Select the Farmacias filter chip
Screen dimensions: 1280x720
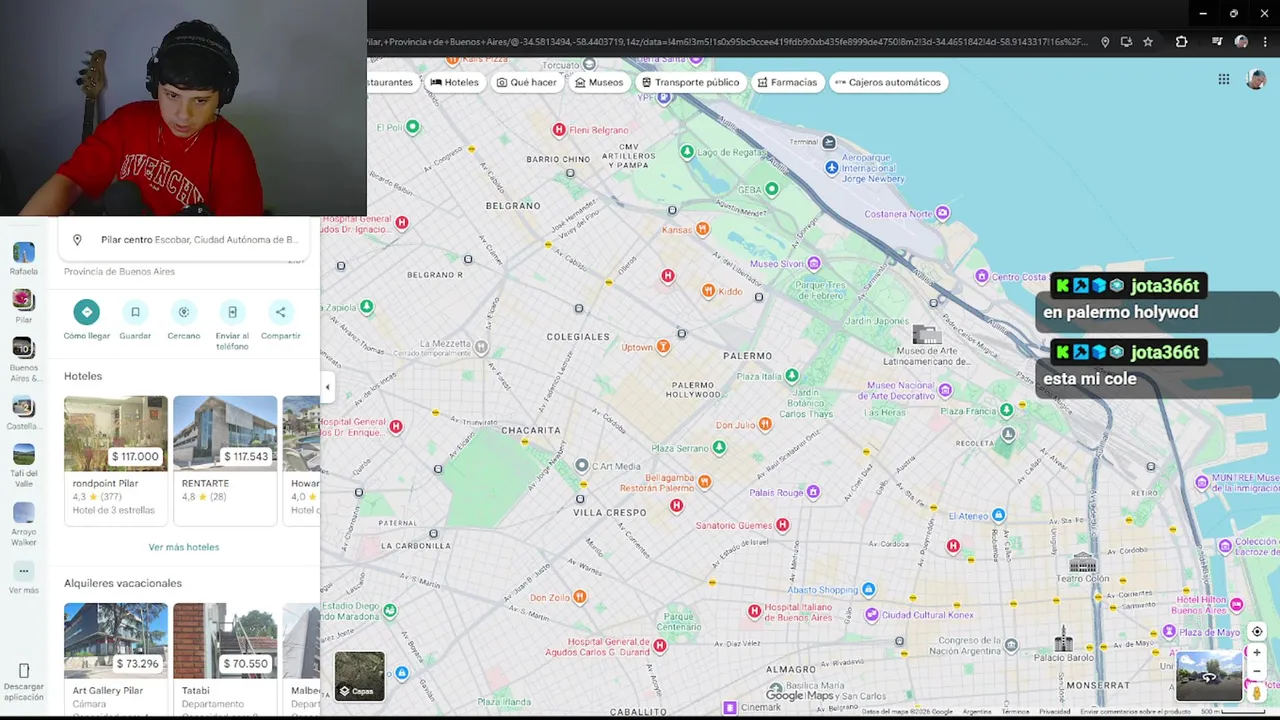click(787, 82)
